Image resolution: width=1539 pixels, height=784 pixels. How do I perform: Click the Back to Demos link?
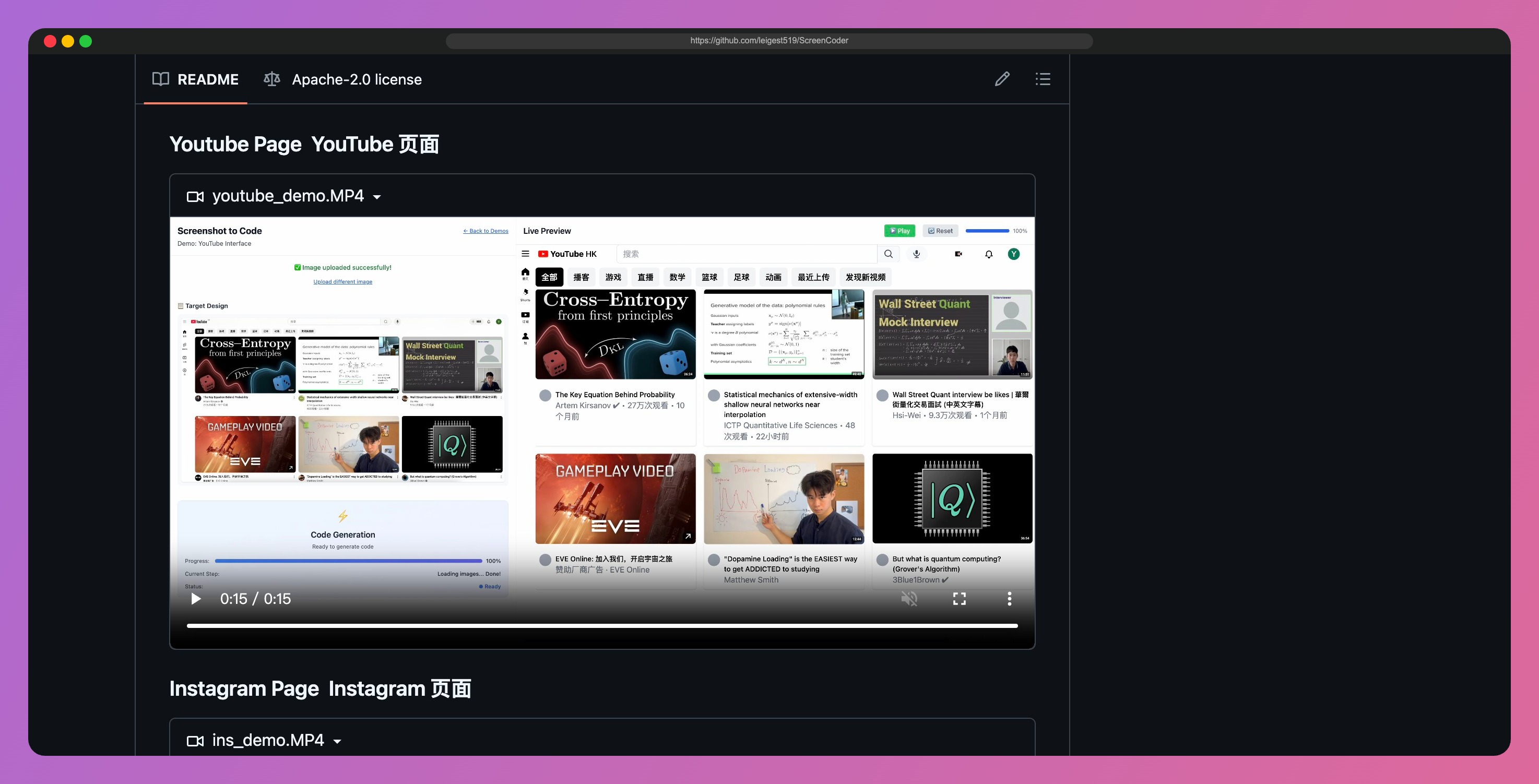[486, 231]
